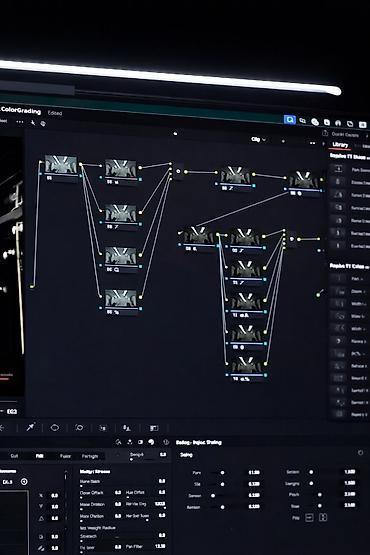This screenshot has height=555, width=370.
Task: Click the round filled icon left of the Sizing panel title
Action: pos(151,442)
